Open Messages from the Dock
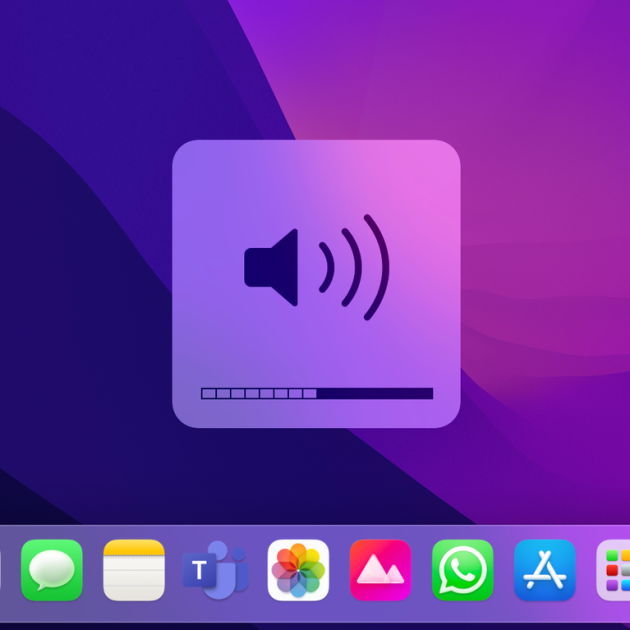The width and height of the screenshot is (630, 630). [52, 570]
